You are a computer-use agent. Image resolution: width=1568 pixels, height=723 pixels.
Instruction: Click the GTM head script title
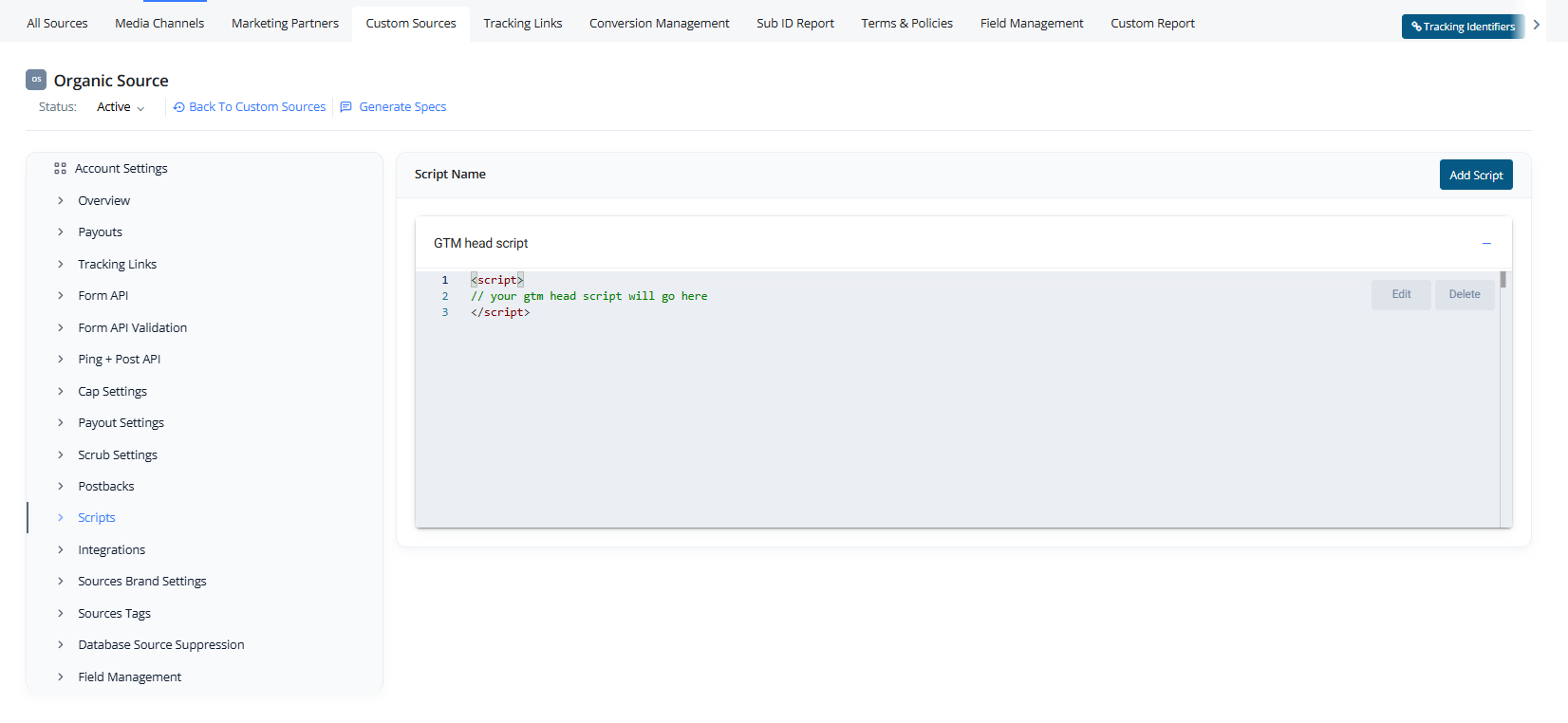click(481, 243)
